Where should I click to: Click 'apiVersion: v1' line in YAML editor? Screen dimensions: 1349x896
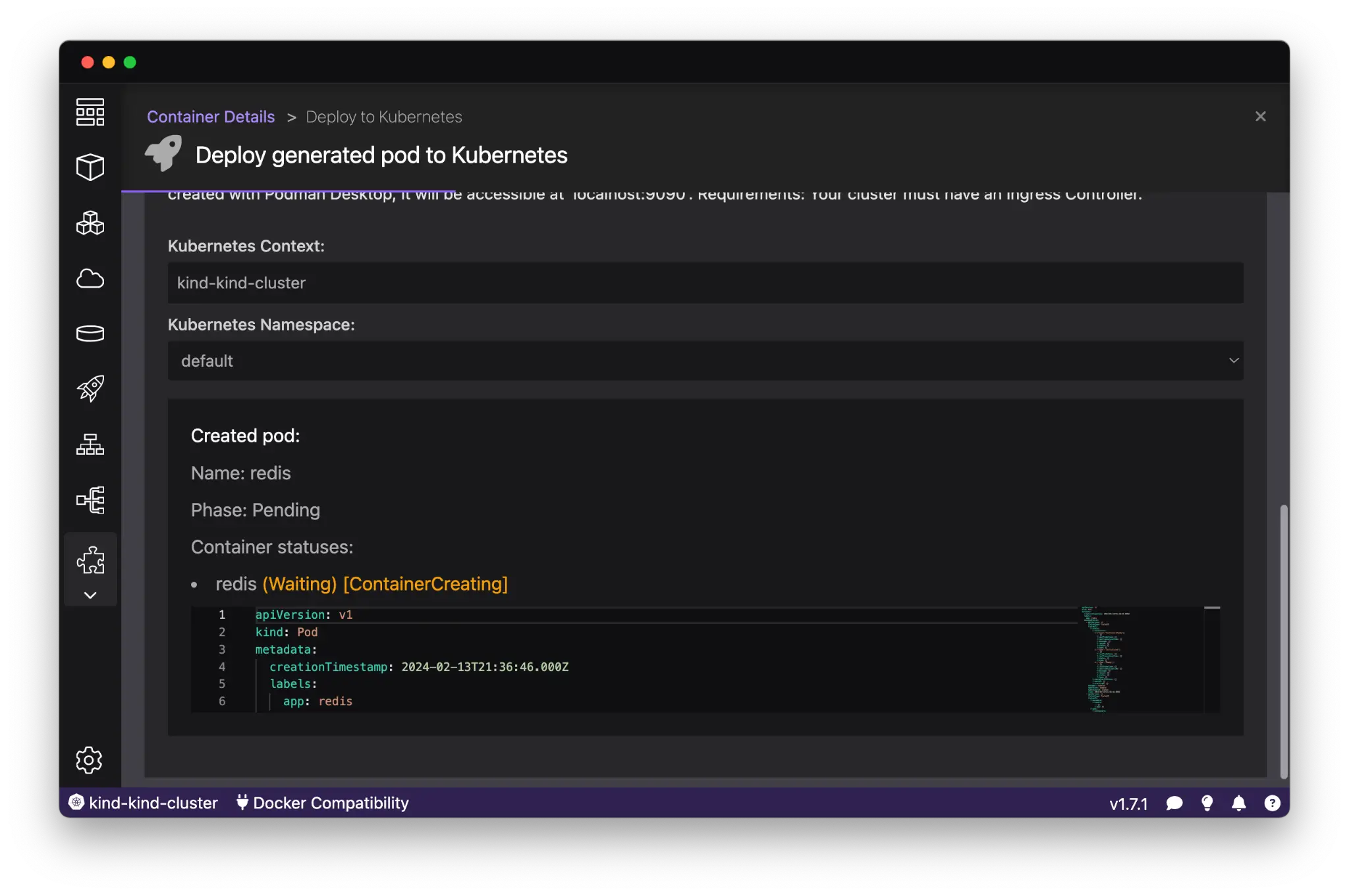304,615
